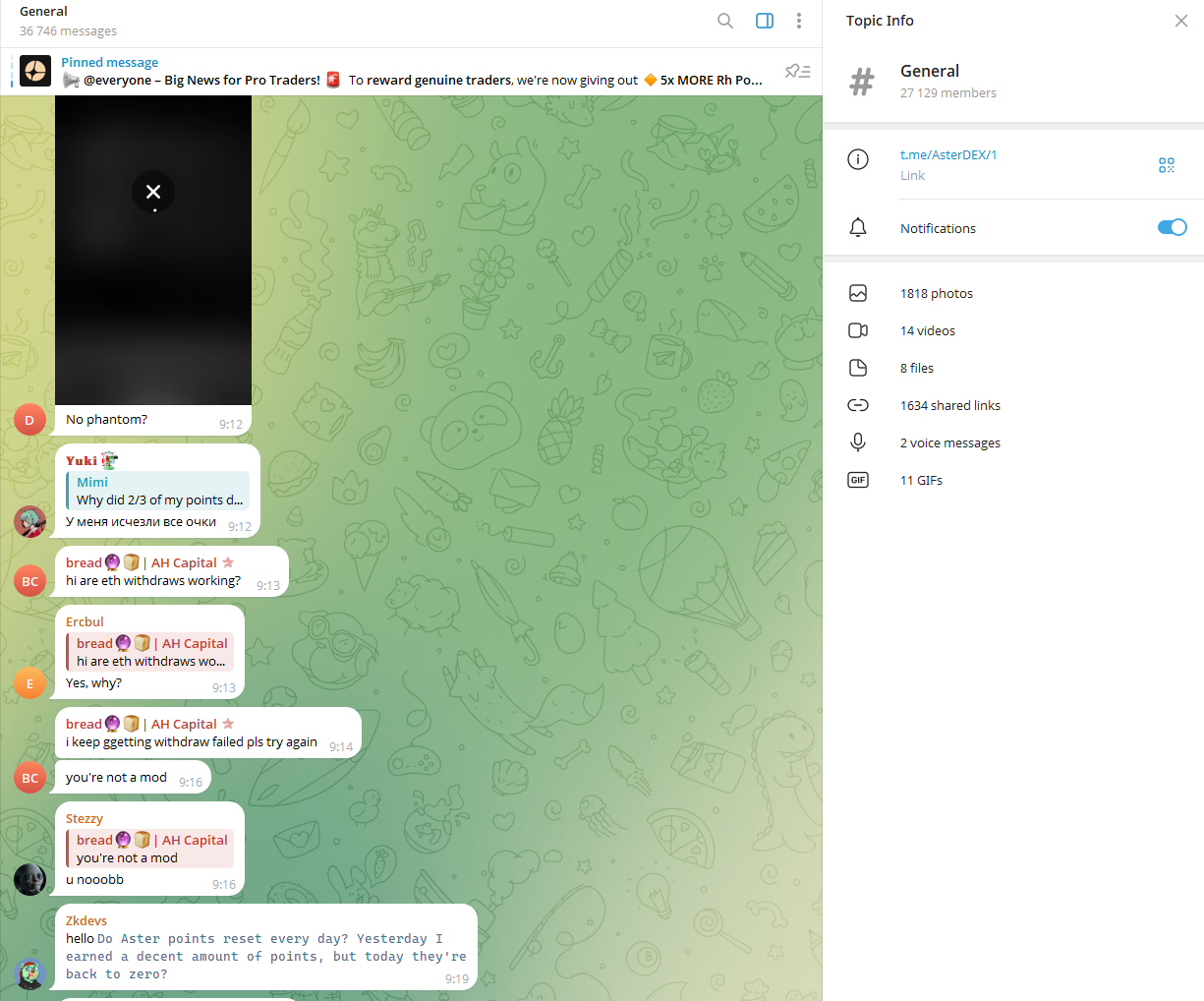Viewport: 1204px width, 1001px height.
Task: View the 1634 shared links
Action: [949, 405]
